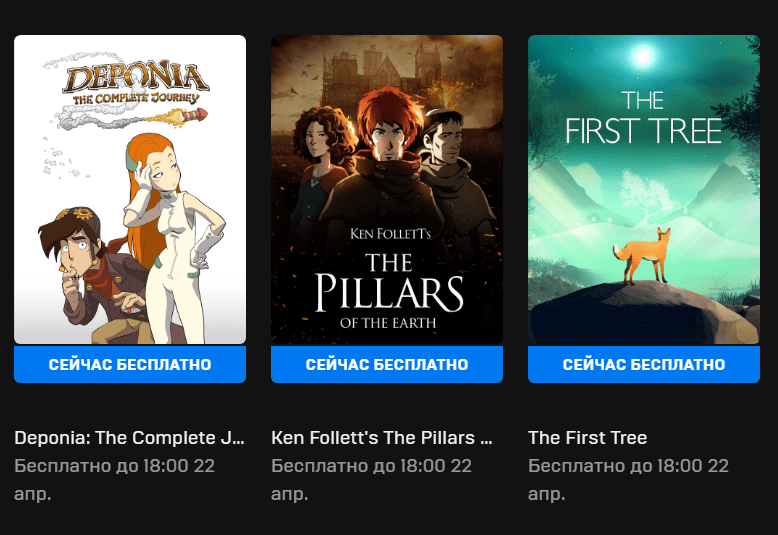Click 'THE PILLARS OF THE EARTH' cover text
This screenshot has width=778, height=535.
[389, 291]
